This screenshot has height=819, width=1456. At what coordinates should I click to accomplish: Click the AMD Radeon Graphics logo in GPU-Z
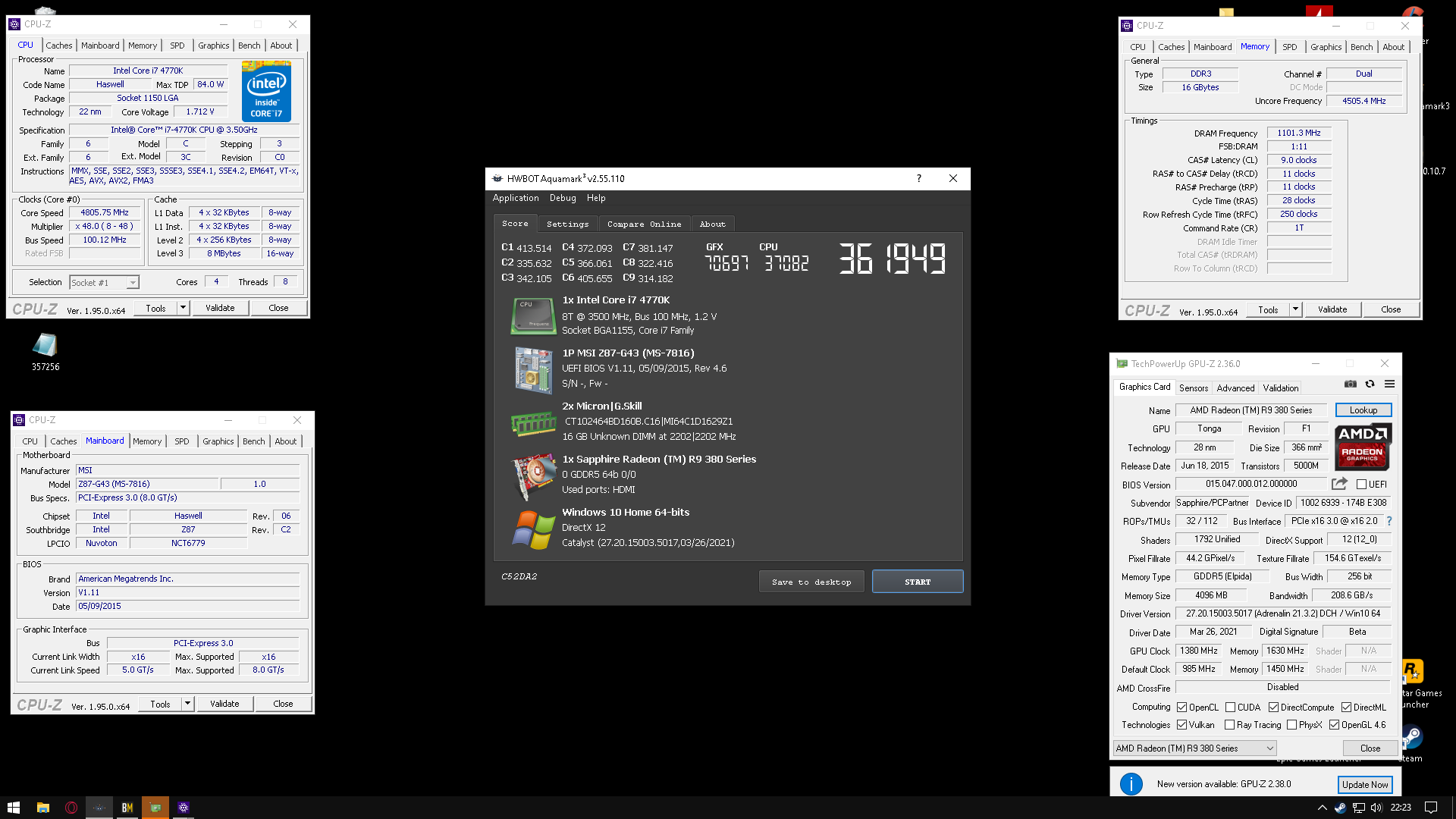1362,447
